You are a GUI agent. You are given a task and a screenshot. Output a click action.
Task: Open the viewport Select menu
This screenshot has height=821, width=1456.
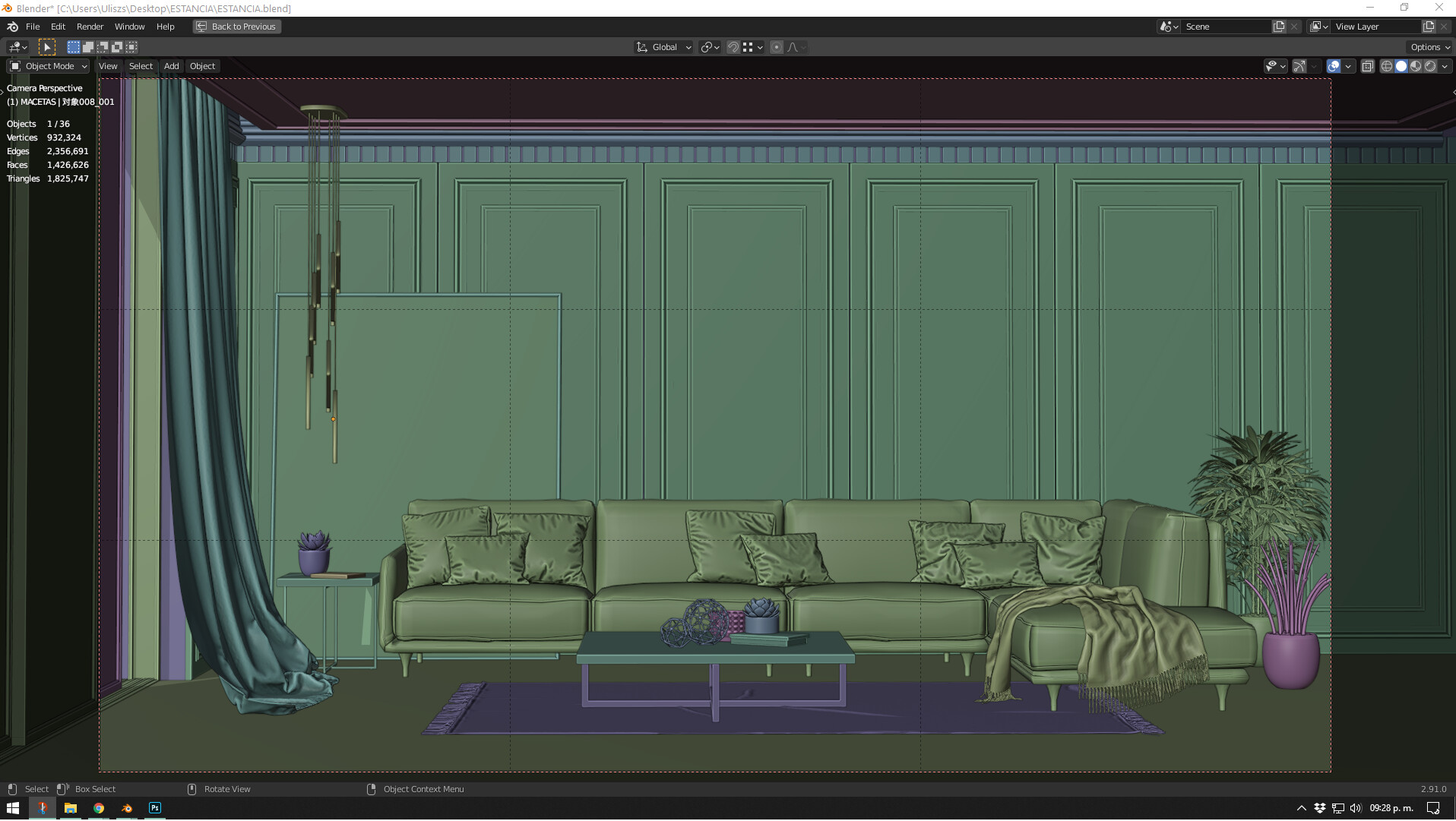(x=141, y=66)
